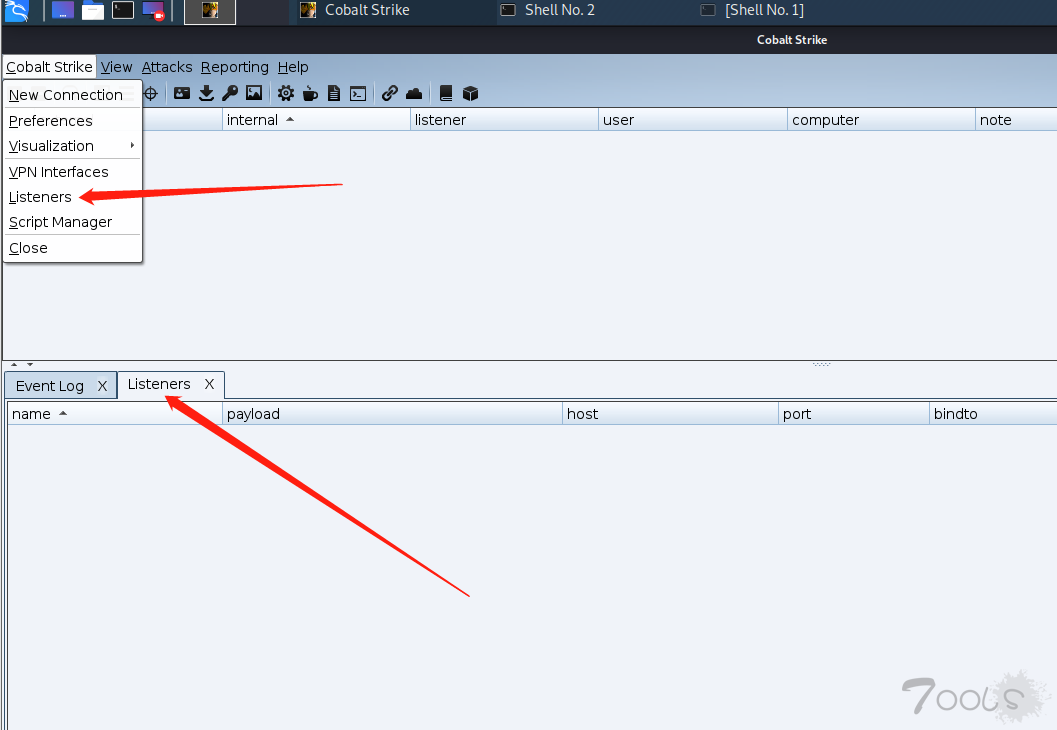Sort sessions by user column
The image size is (1057, 730).
693,120
